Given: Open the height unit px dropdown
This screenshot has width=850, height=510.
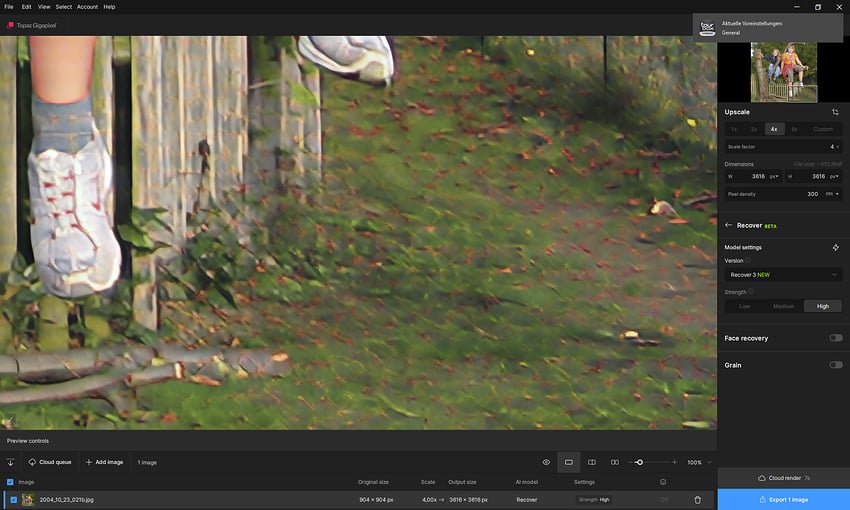Looking at the screenshot, I should click(x=835, y=176).
